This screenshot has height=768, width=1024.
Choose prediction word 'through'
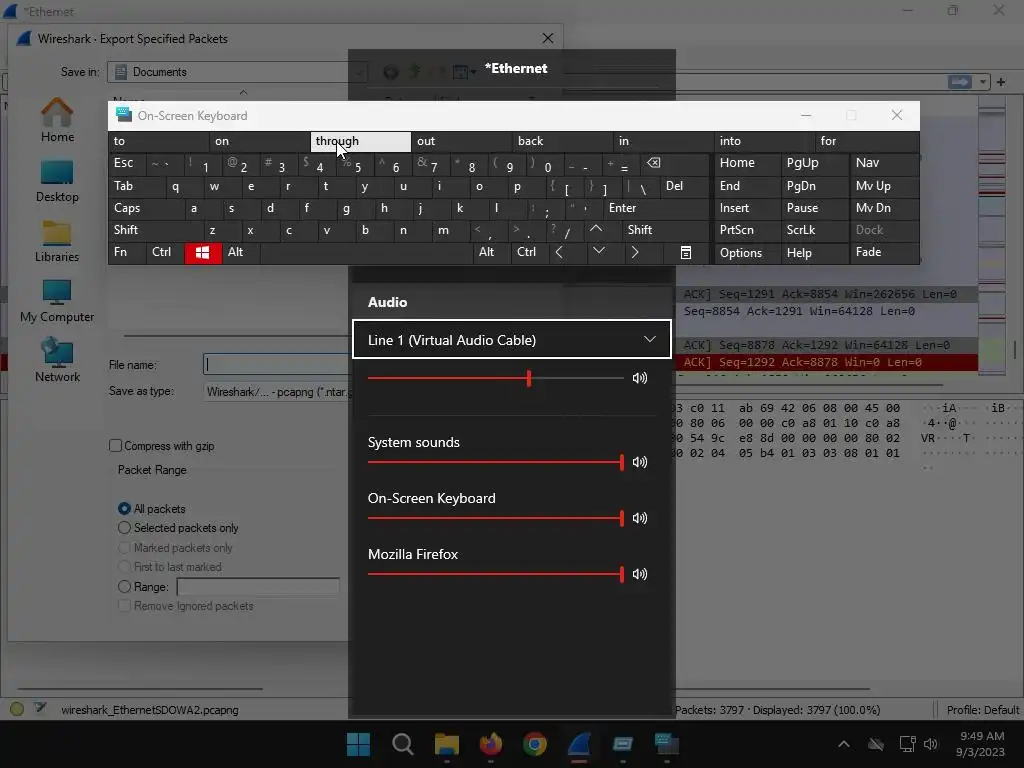[x=360, y=141]
